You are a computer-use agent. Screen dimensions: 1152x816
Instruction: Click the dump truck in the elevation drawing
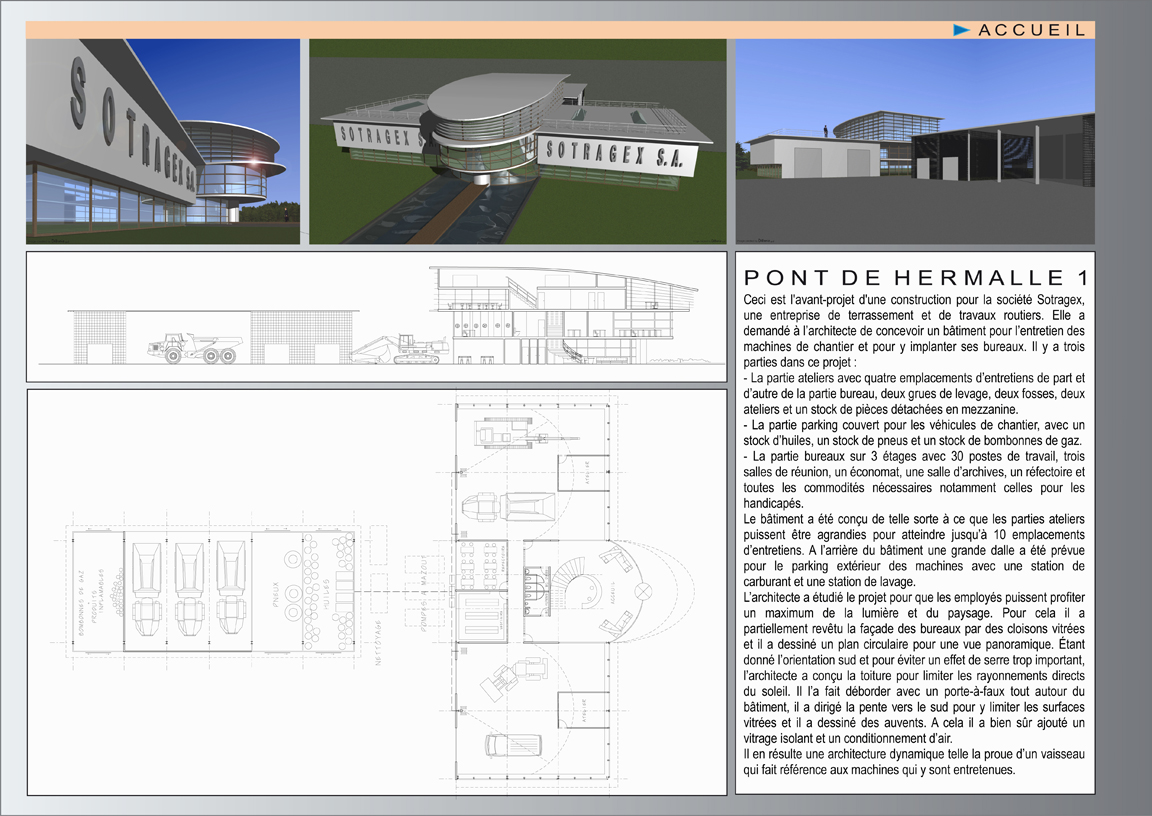(x=193, y=347)
